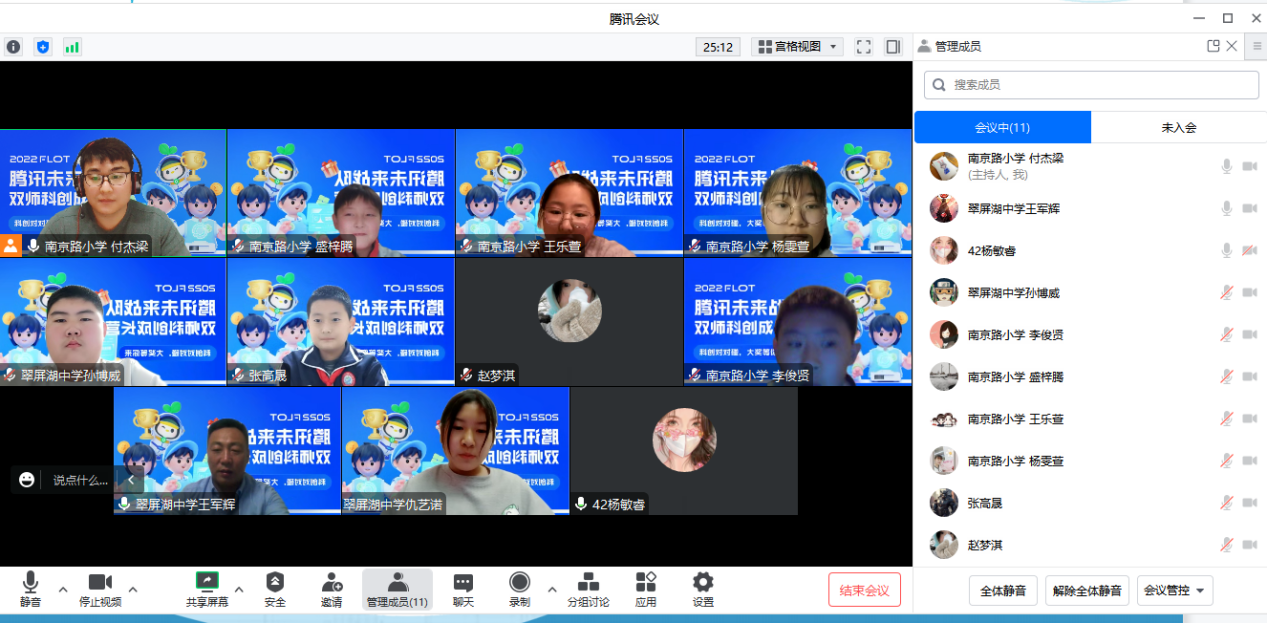This screenshot has height=623, width=1267.
Task: Open the 安全 security options
Action: 275,589
